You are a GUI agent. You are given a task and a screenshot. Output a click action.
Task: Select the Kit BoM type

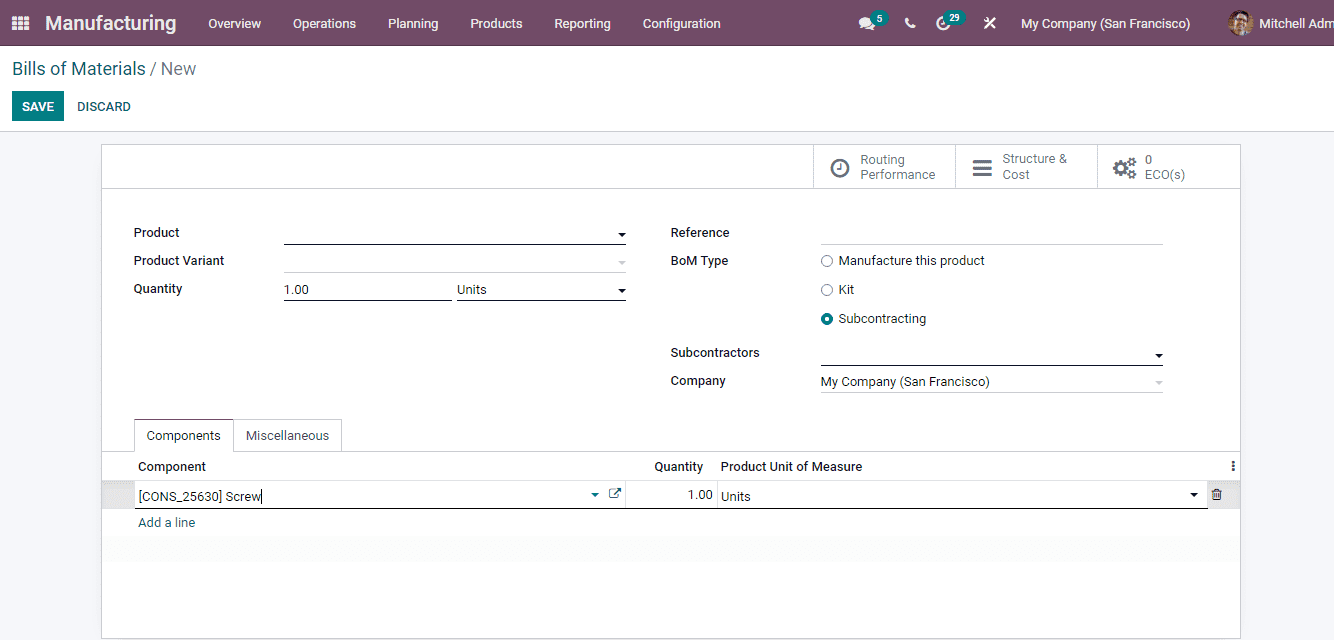[828, 289]
